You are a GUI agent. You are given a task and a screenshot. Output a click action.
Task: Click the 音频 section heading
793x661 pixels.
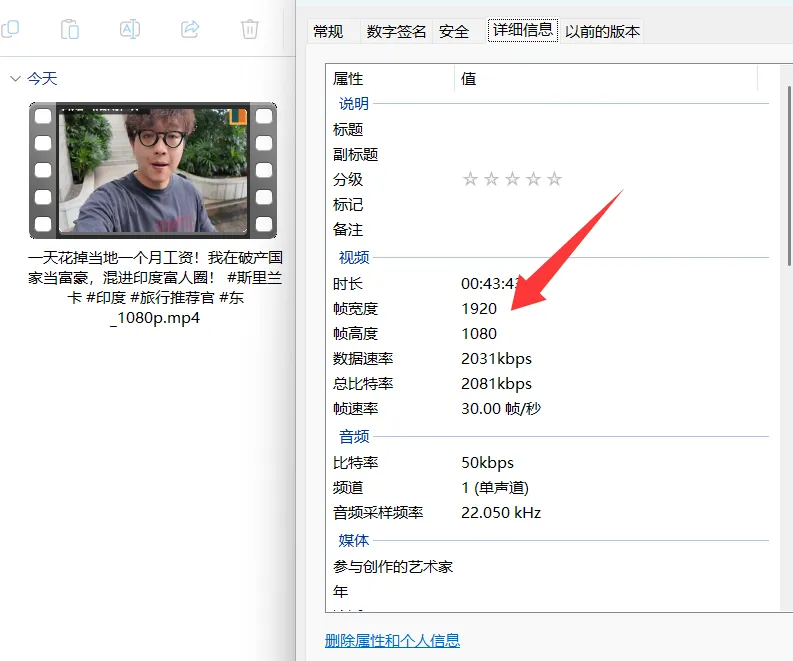(354, 437)
